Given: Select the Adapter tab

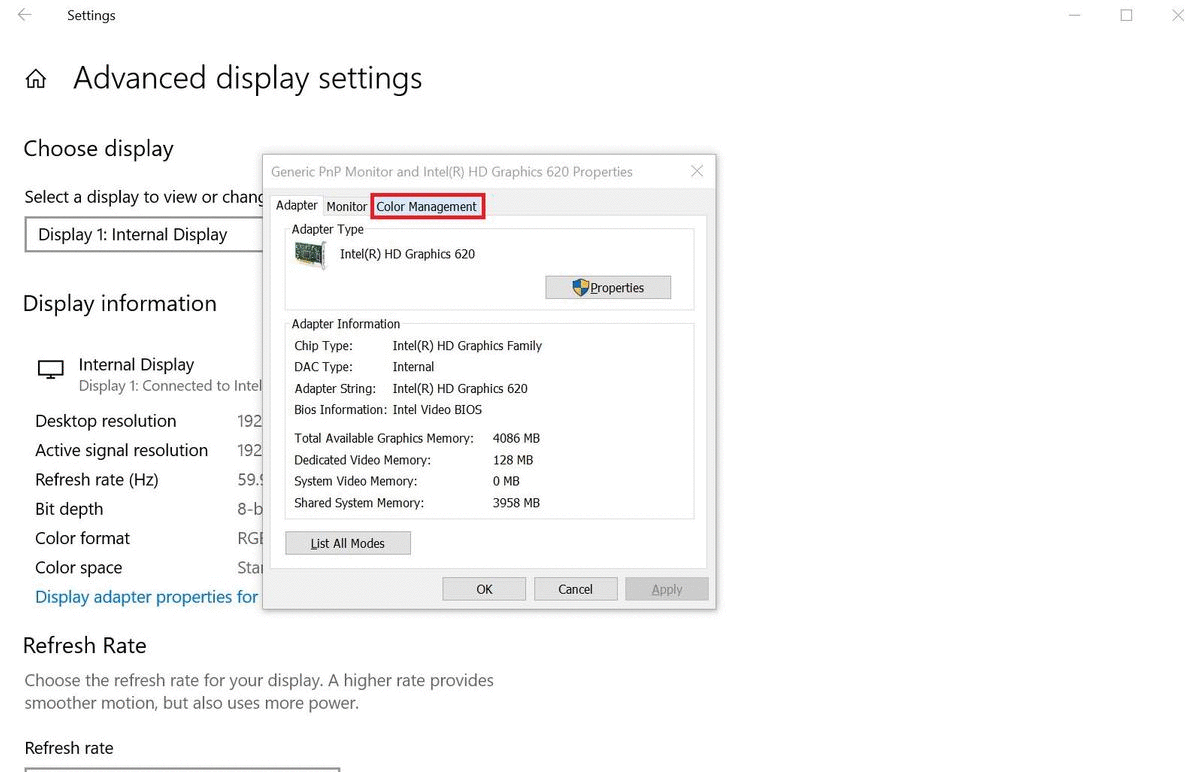Looking at the screenshot, I should pos(296,204).
